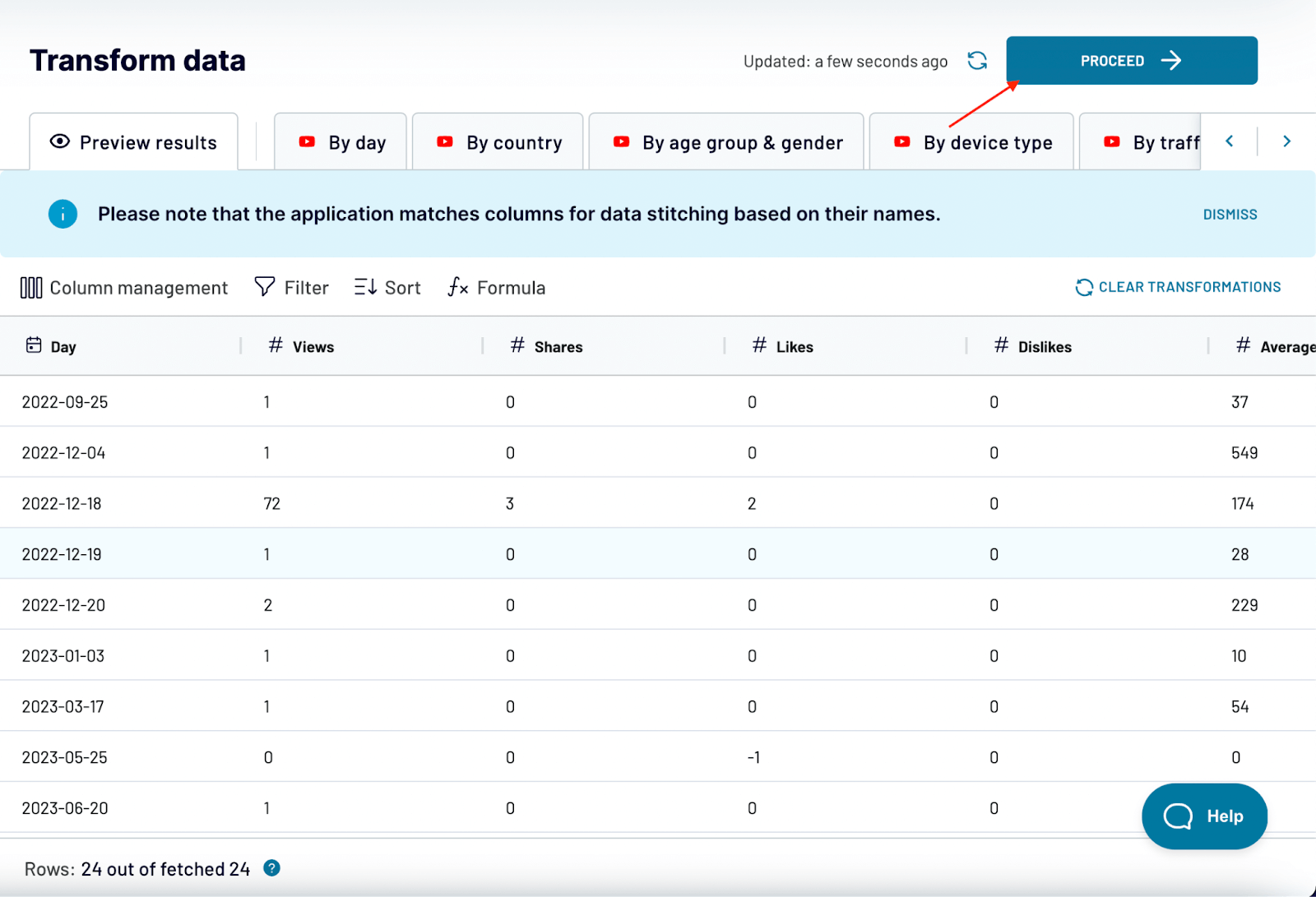Click the PROCEED button
This screenshot has height=897, width=1316.
pyautogui.click(x=1131, y=61)
